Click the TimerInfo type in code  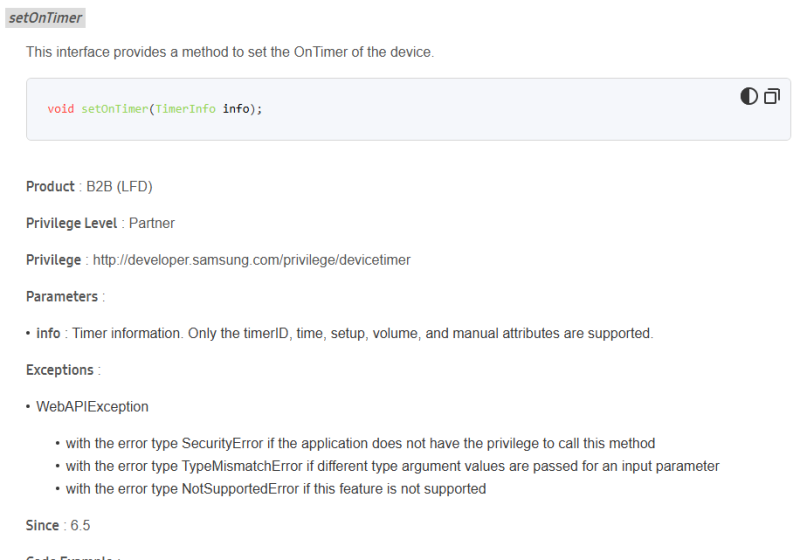(185, 109)
